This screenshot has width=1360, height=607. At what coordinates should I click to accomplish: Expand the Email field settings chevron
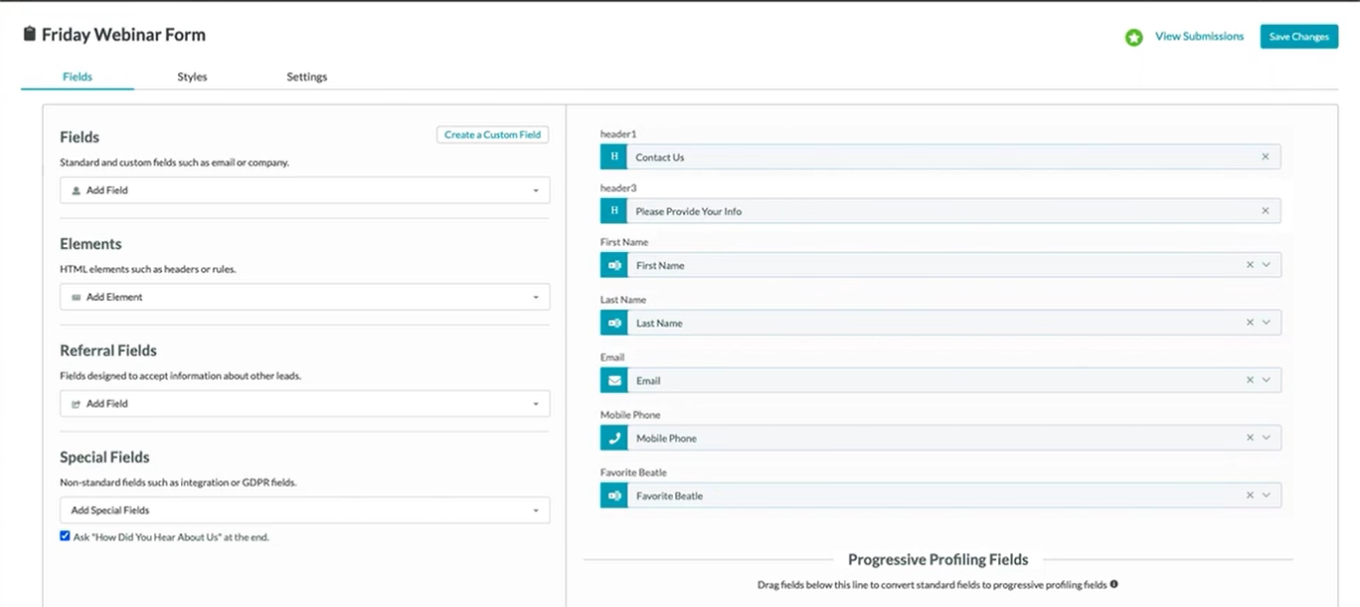tap(1266, 381)
